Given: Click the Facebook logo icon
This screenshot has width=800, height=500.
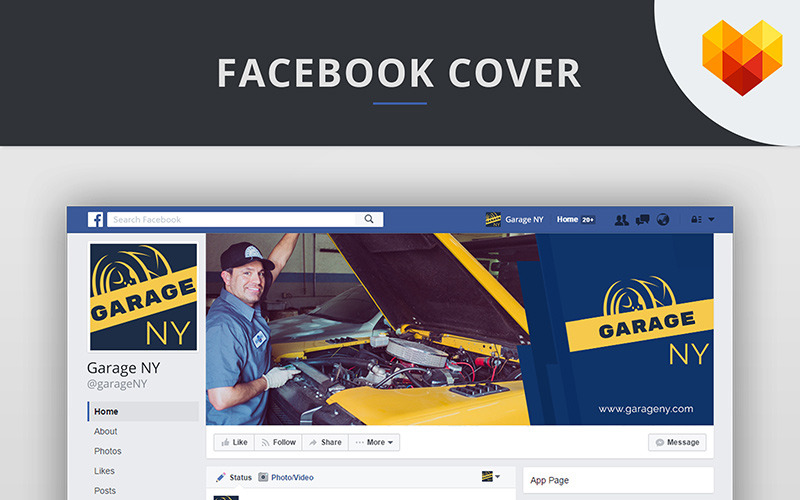Looking at the screenshot, I should click(95, 219).
